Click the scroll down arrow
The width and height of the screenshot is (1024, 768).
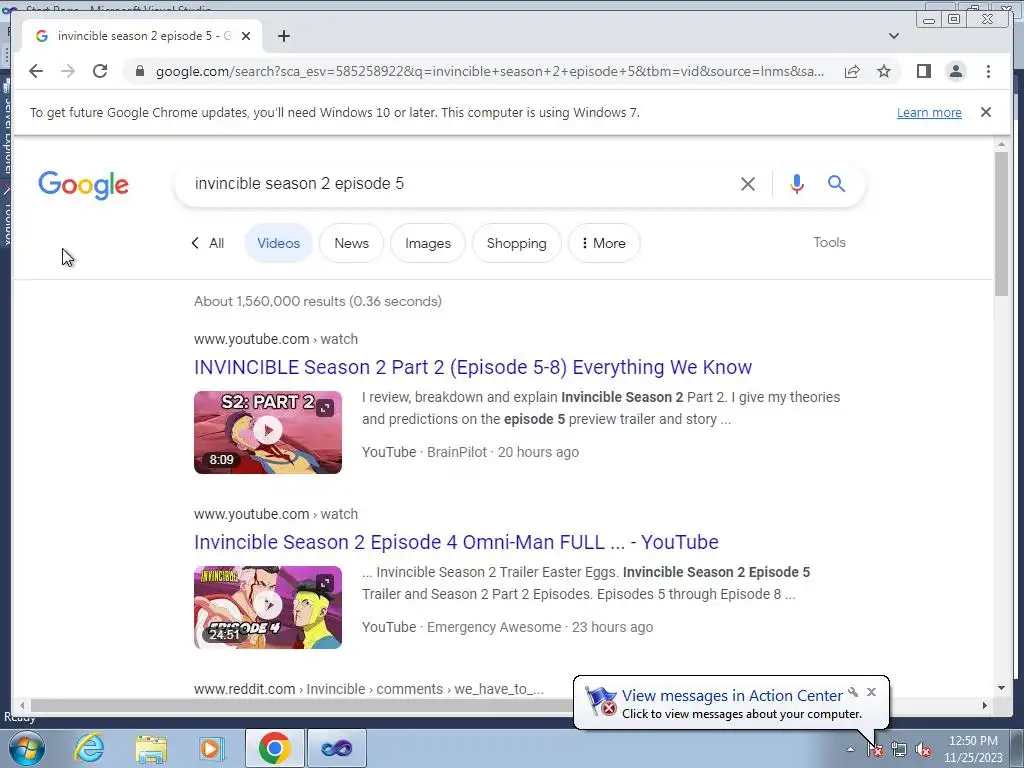1001,688
